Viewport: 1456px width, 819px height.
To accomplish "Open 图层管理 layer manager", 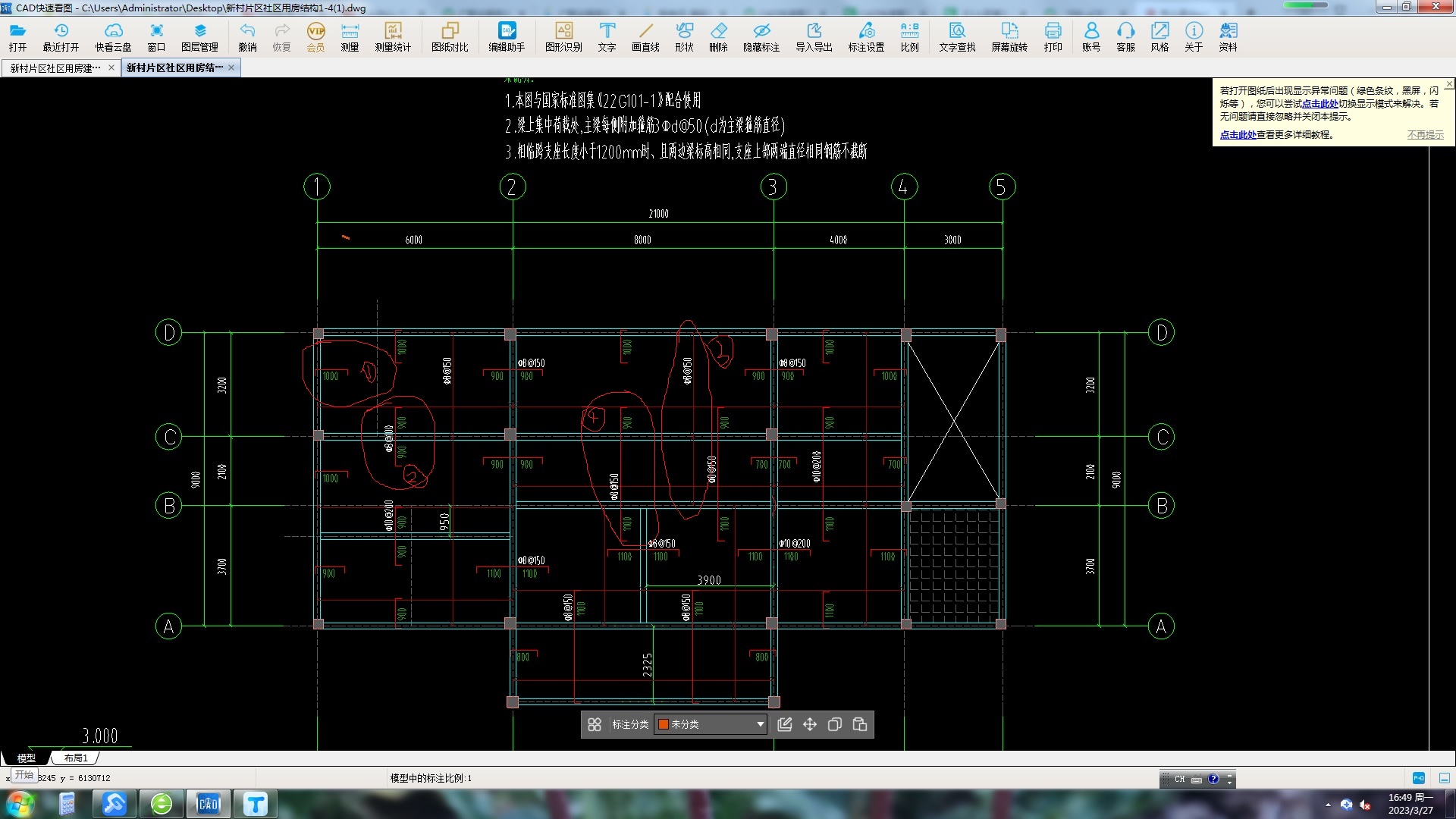I will point(199,36).
